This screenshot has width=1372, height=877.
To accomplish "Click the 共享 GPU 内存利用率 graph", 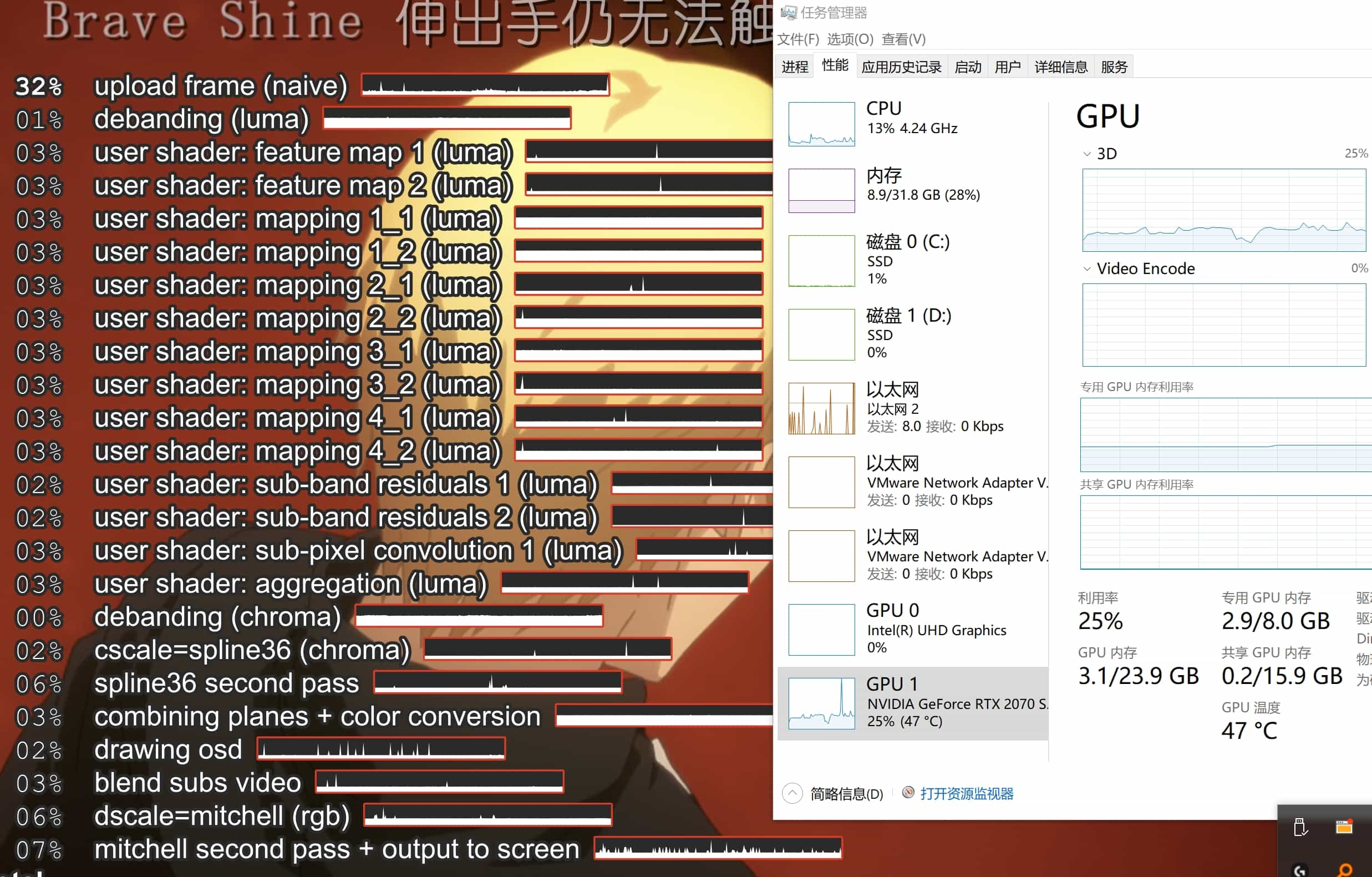I will pyautogui.click(x=1226, y=532).
